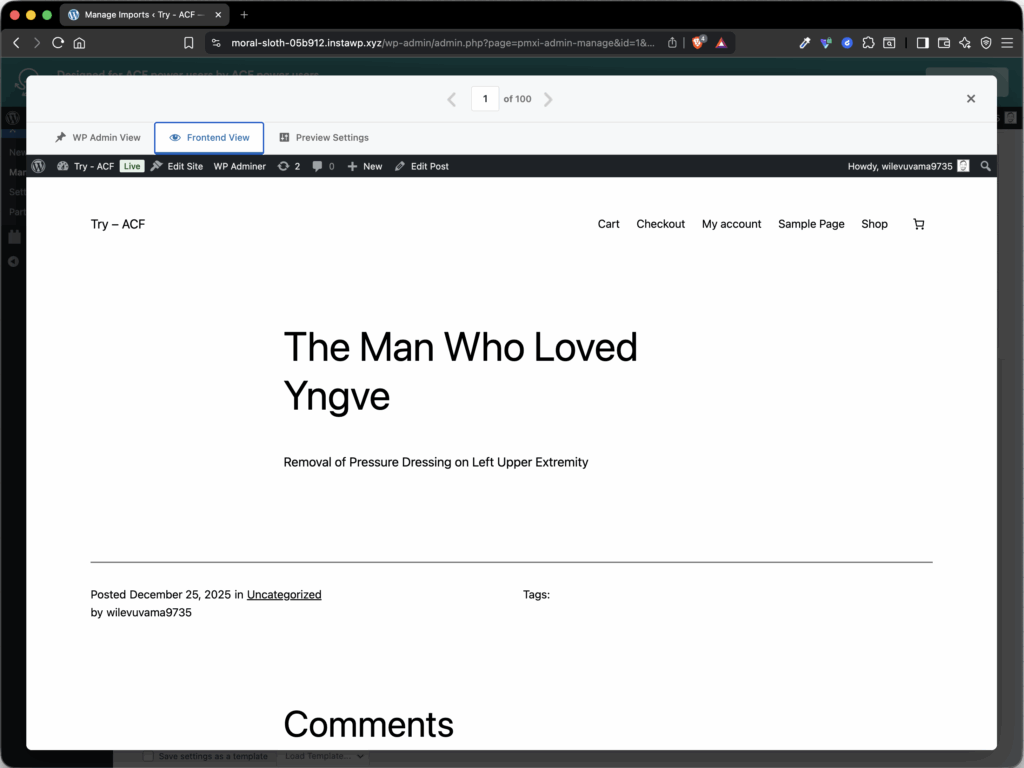Go to next preview record
Viewport: 1024px width, 768px height.
click(548, 99)
